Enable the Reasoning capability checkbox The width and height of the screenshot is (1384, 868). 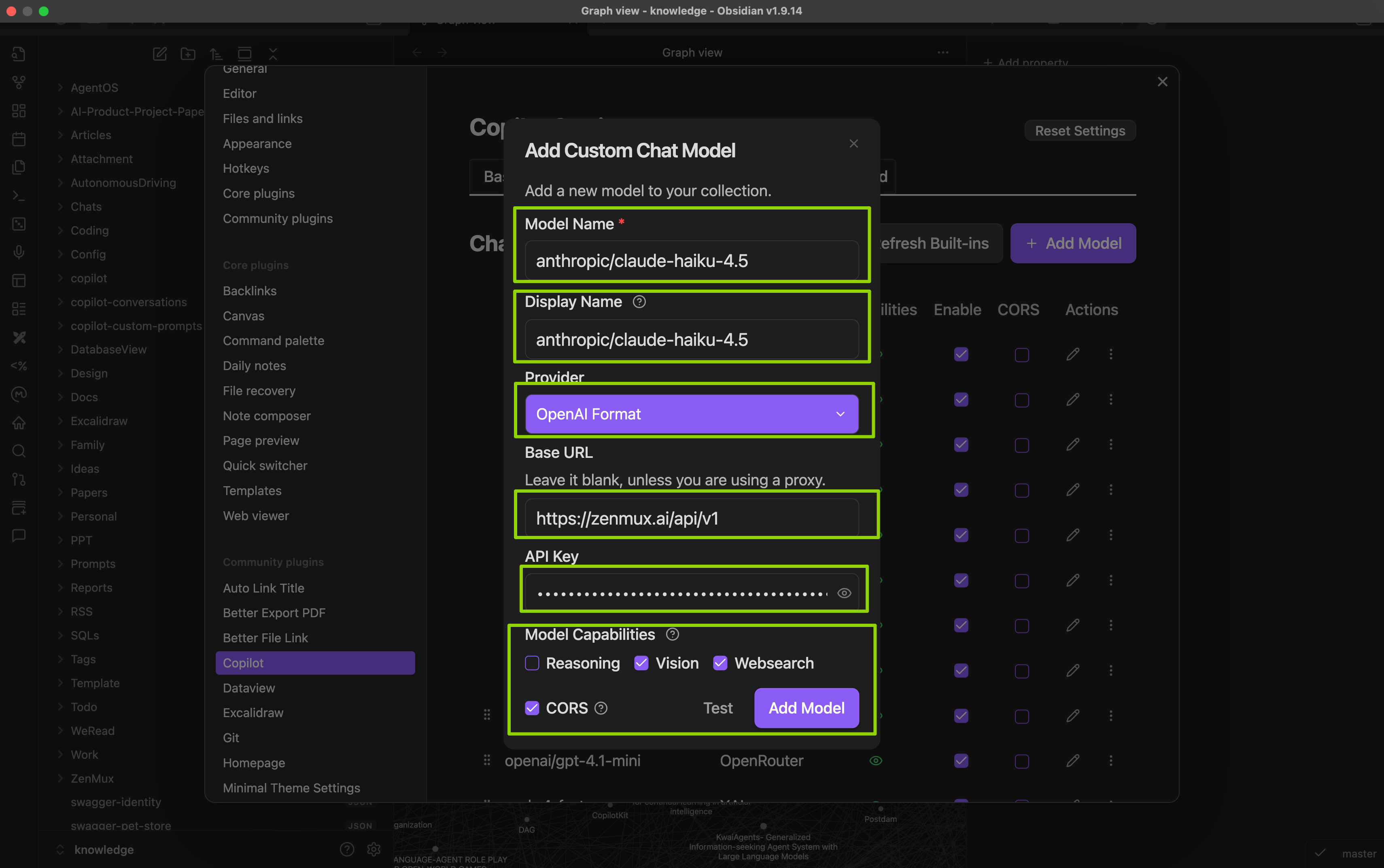(532, 664)
